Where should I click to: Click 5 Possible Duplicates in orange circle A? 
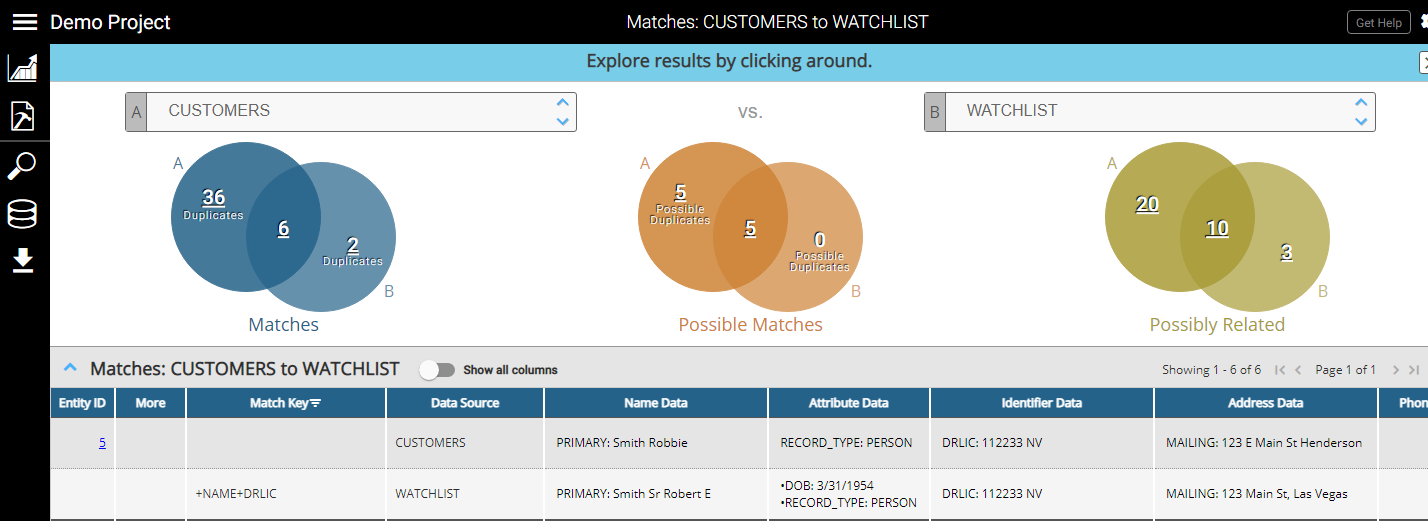pos(680,194)
